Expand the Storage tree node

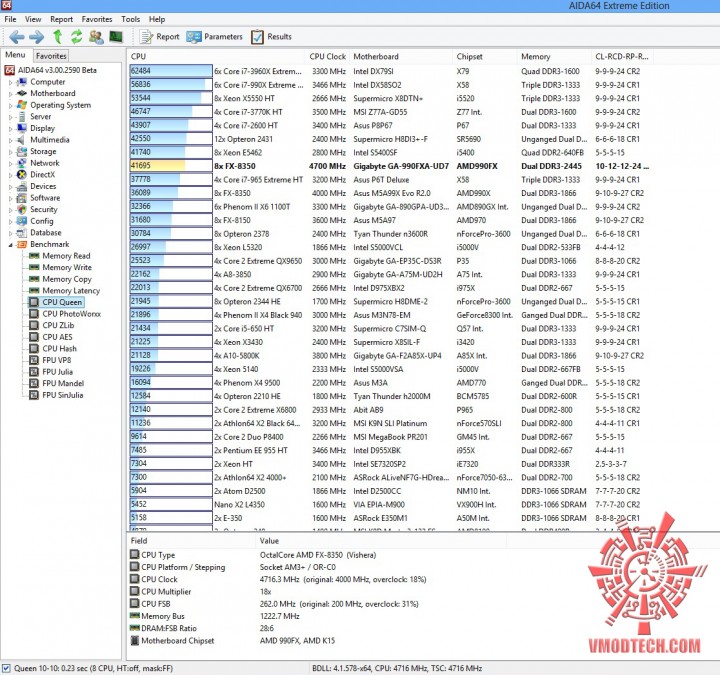pos(10,152)
